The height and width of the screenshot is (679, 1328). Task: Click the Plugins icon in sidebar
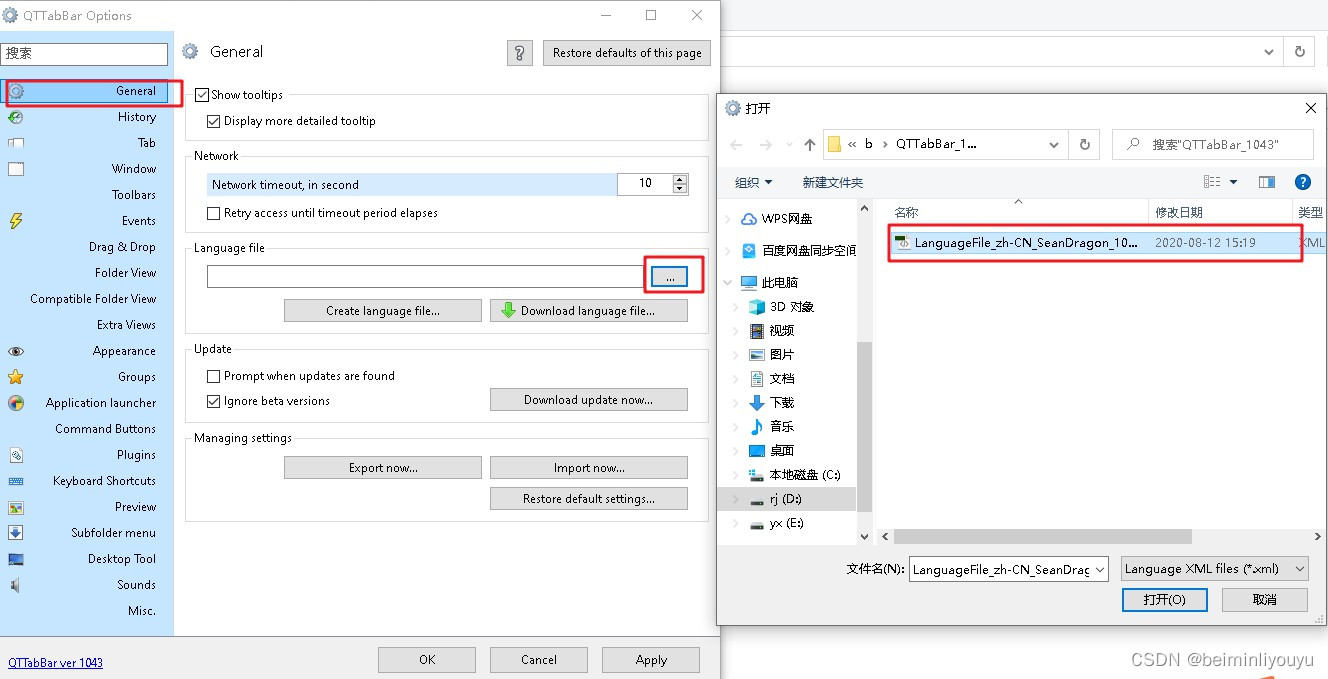16,455
